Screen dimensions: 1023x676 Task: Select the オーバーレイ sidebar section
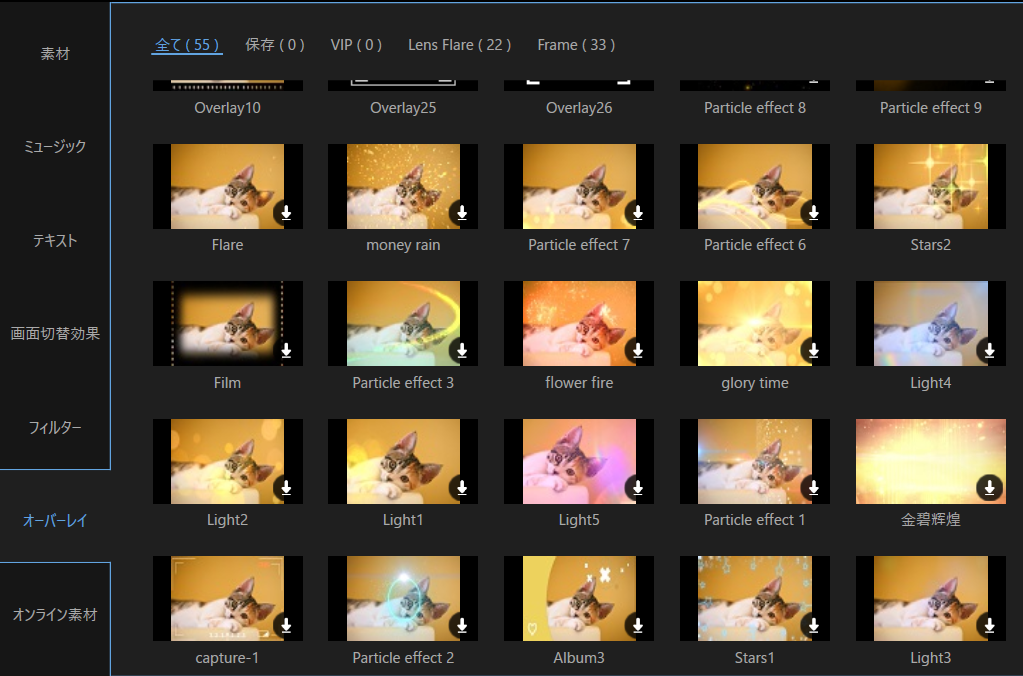coord(55,521)
